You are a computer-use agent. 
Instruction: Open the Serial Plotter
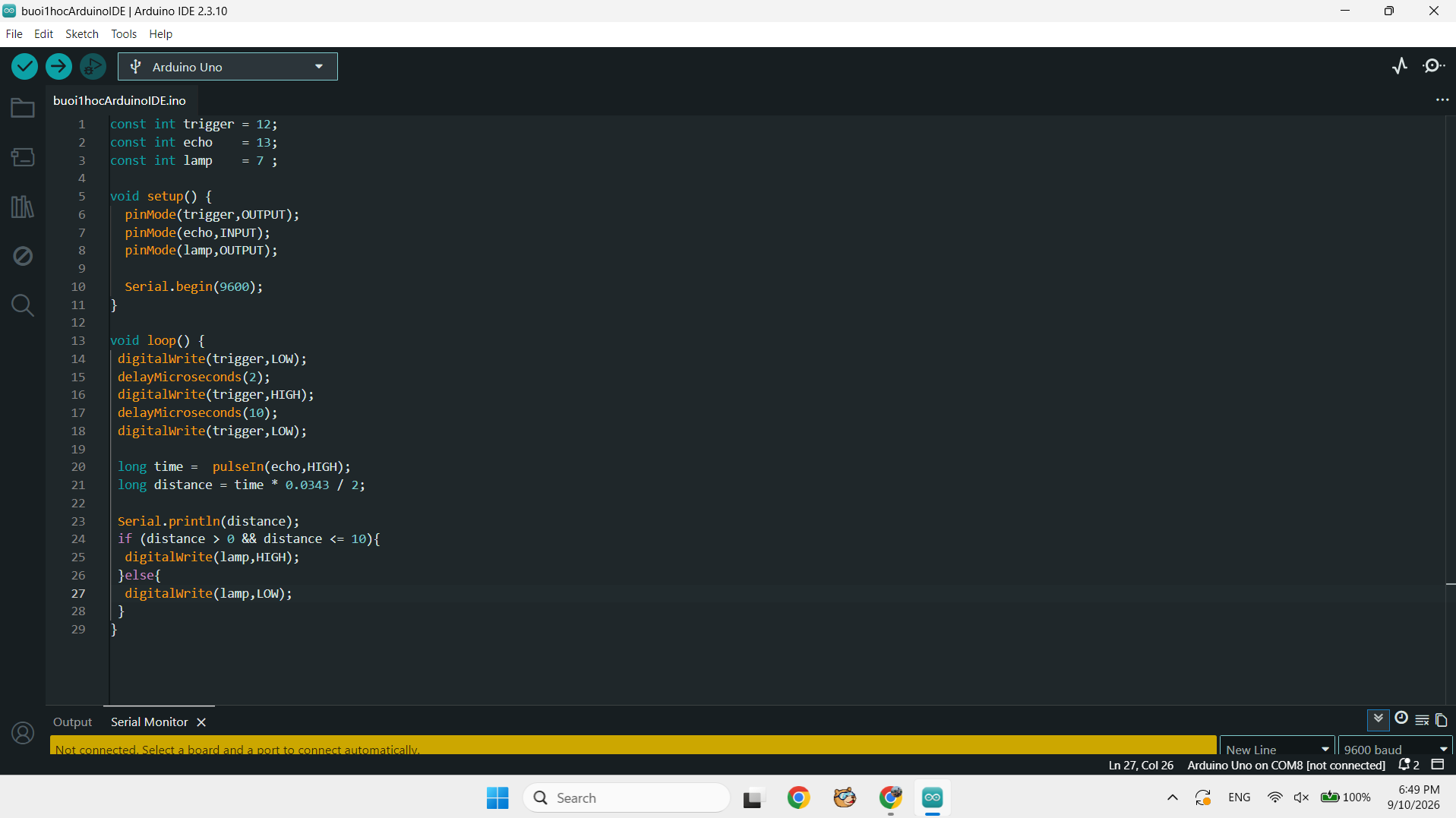coord(1400,66)
